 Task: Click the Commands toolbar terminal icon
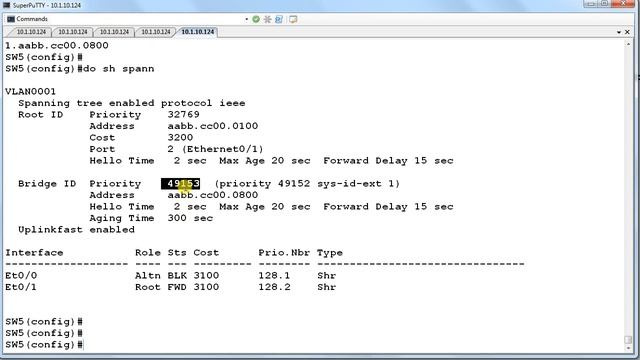point(11,19)
